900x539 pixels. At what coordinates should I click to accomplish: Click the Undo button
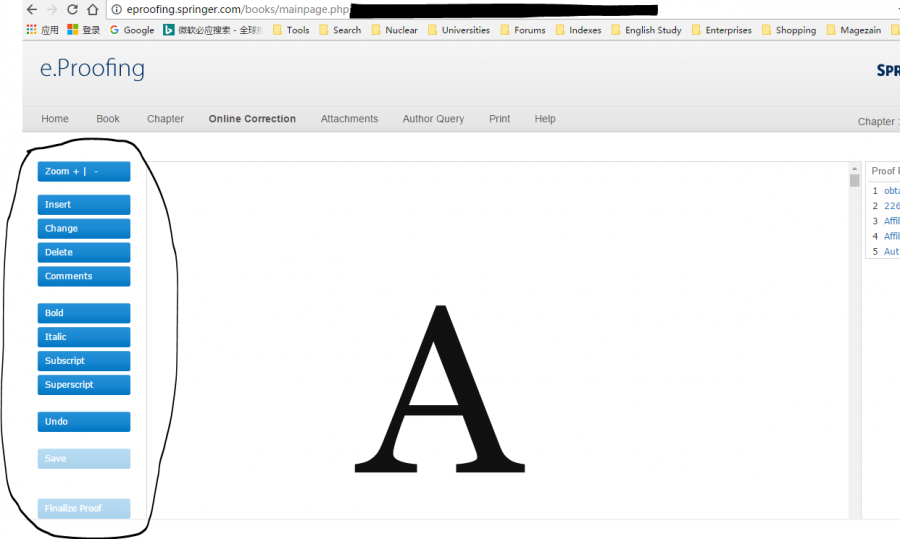click(84, 422)
